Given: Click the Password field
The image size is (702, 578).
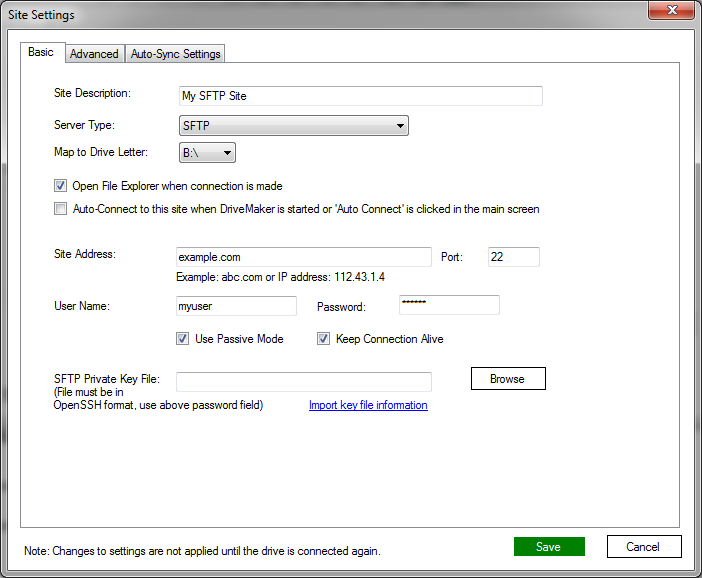Looking at the screenshot, I should coord(448,305).
